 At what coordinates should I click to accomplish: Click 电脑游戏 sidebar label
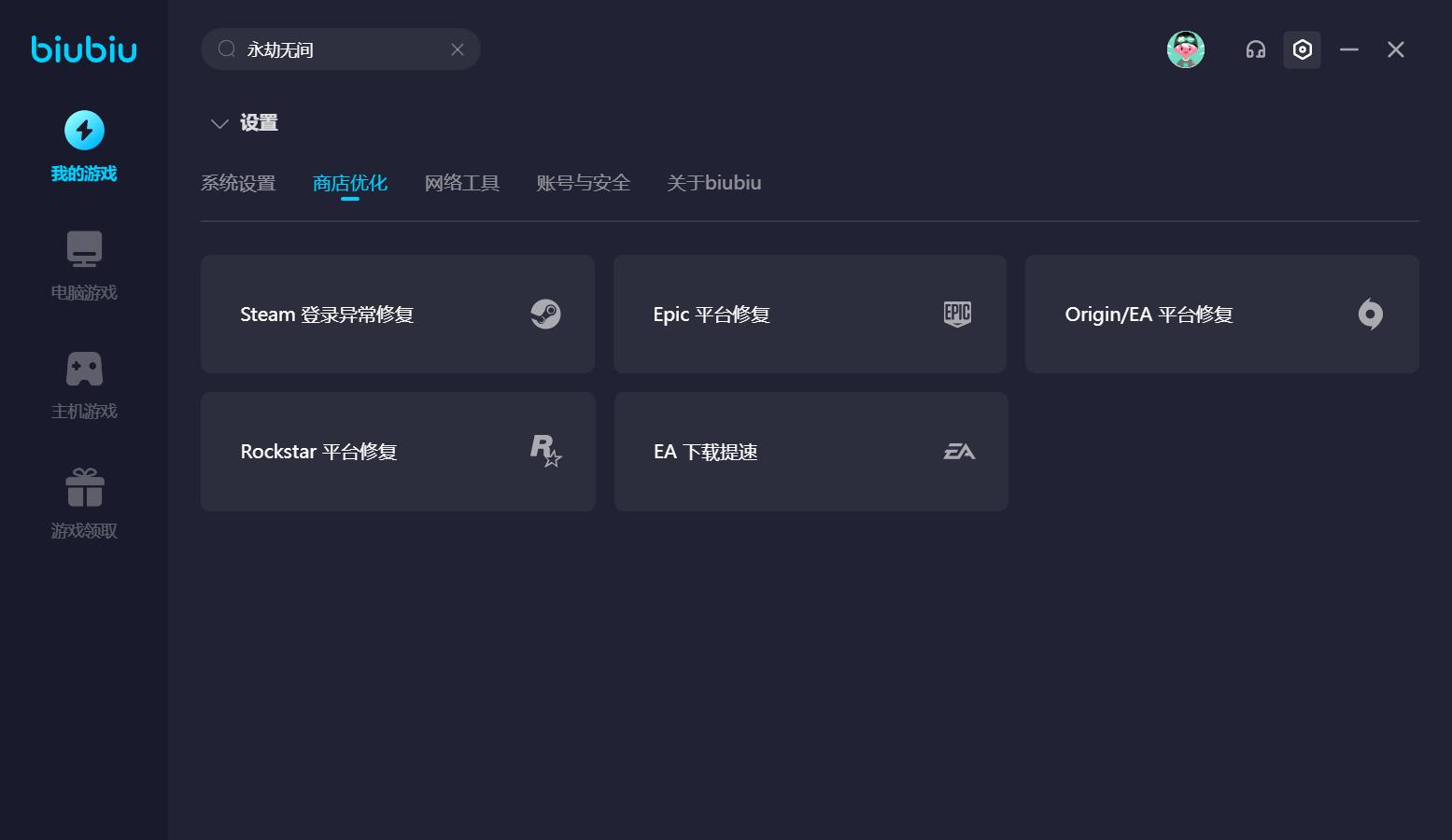tap(84, 293)
